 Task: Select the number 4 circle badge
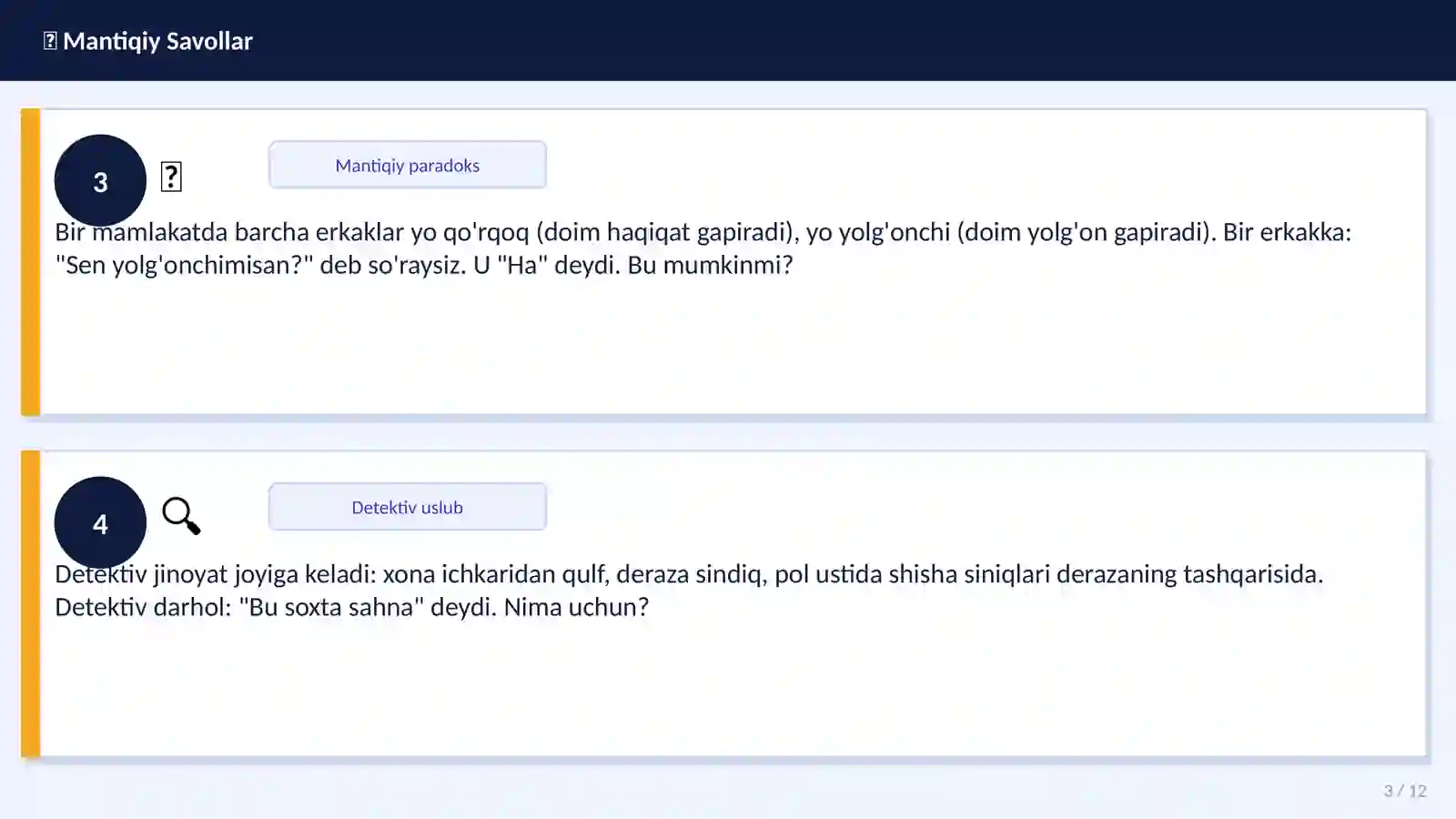pos(100,522)
